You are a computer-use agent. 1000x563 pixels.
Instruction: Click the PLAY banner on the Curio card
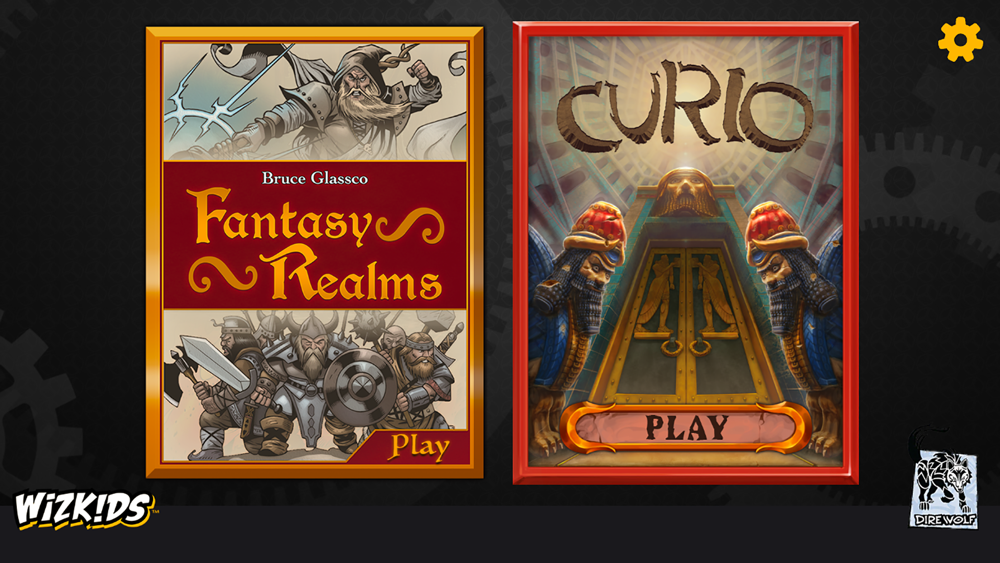click(x=686, y=427)
